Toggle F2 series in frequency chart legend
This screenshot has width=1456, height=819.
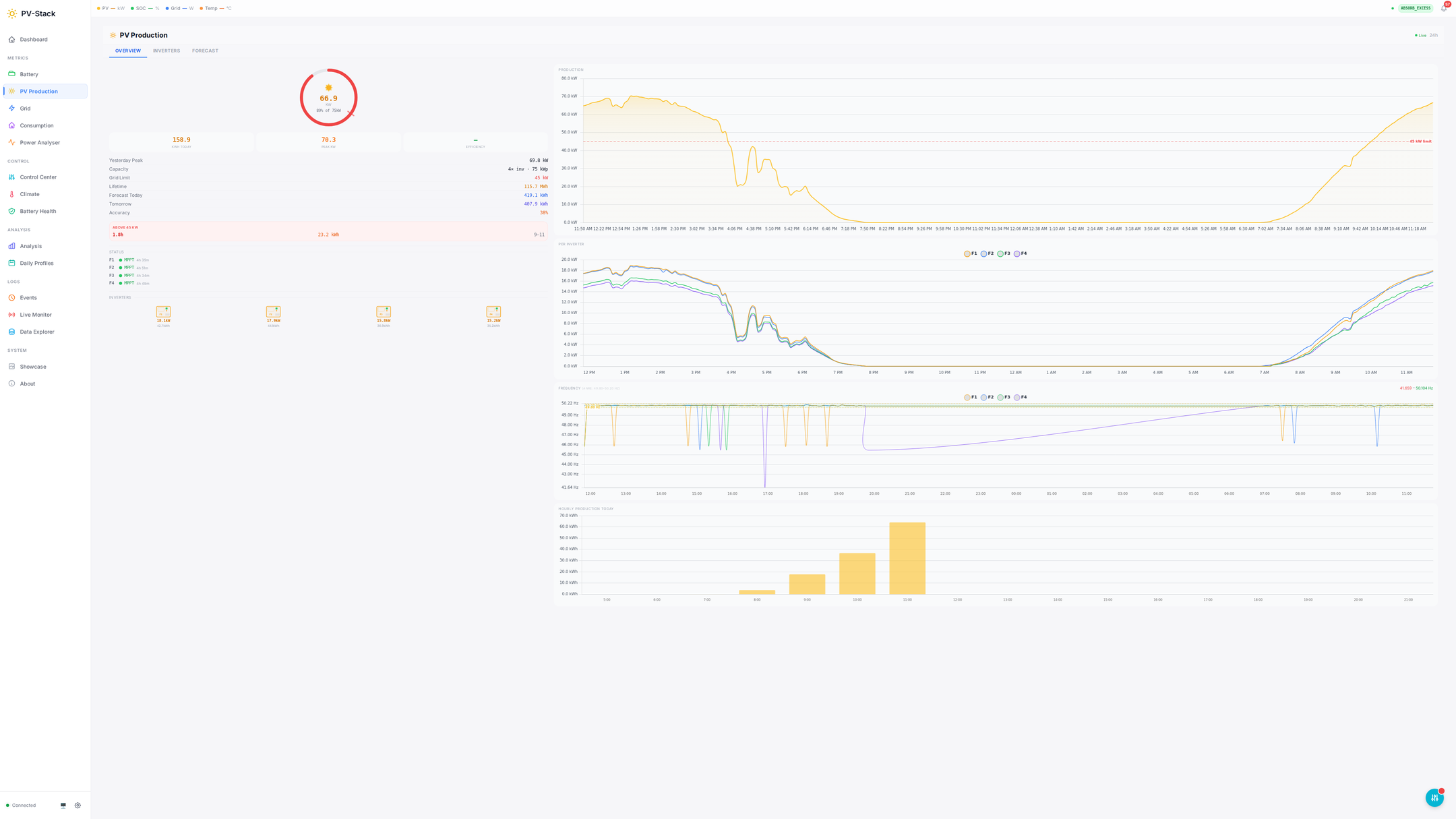(x=987, y=397)
